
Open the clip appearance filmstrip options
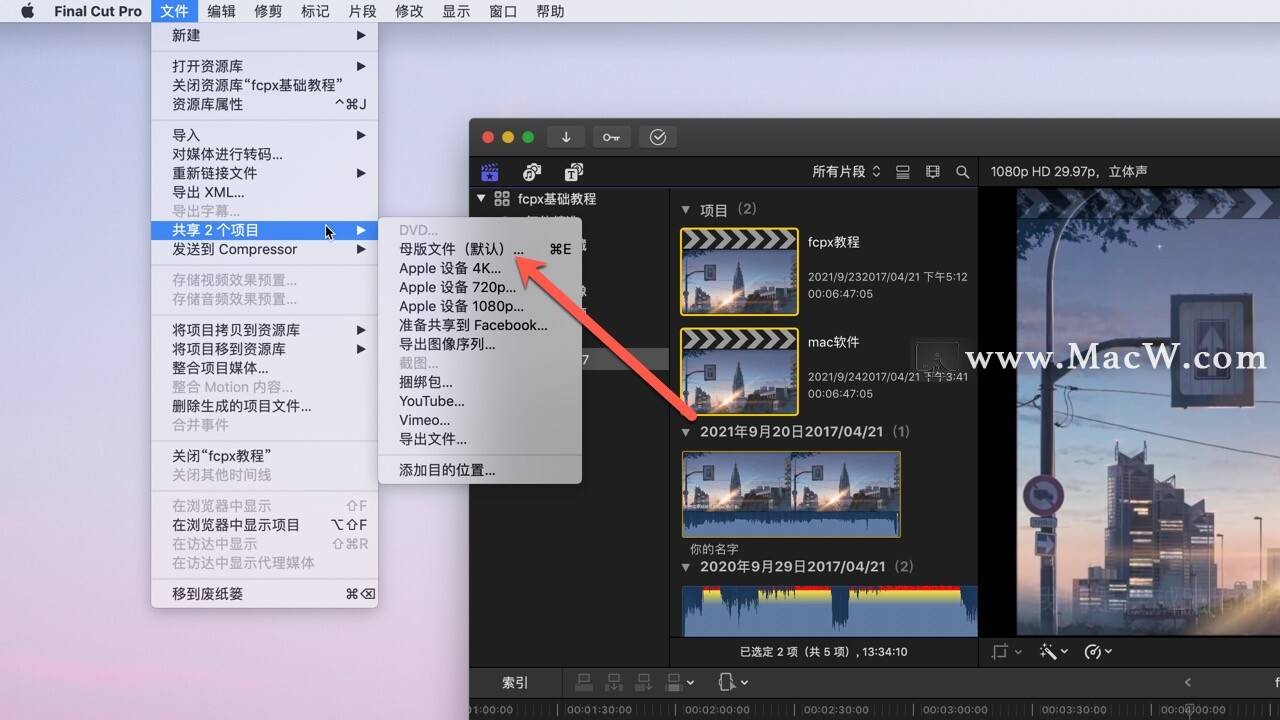pyautogui.click(x=933, y=172)
